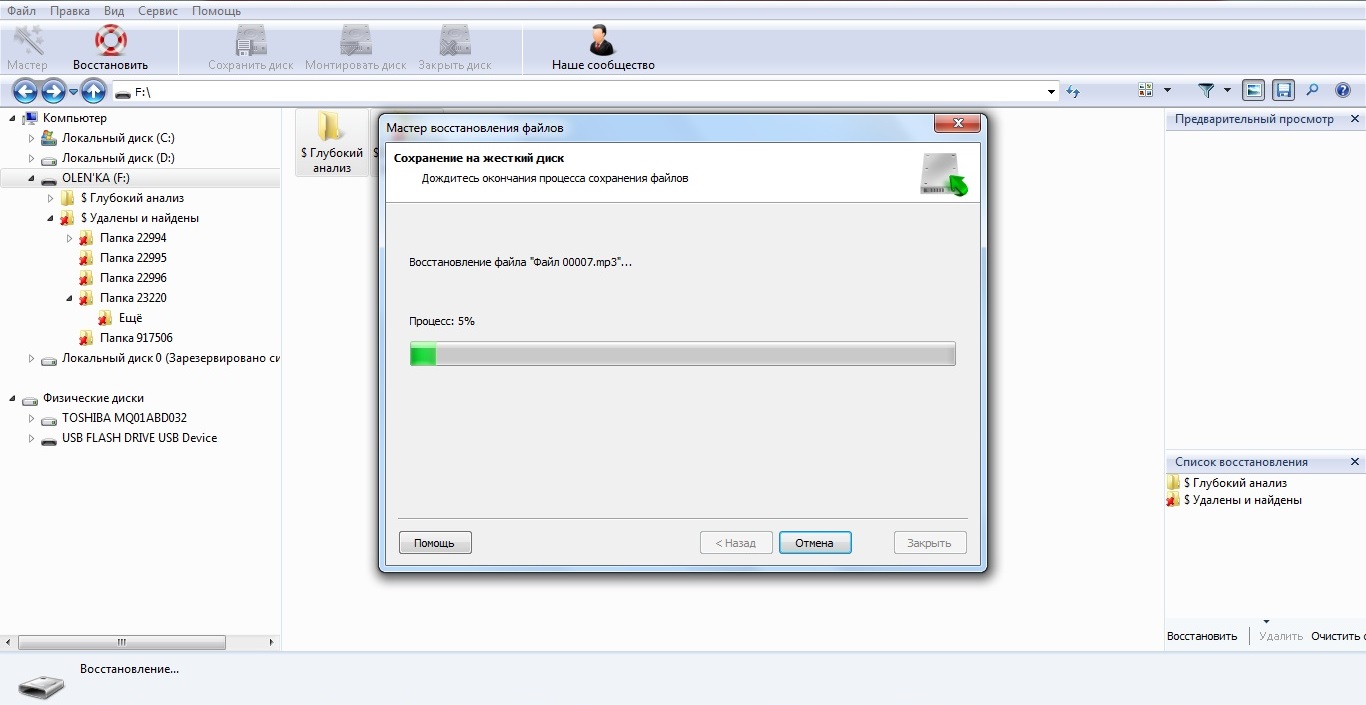The width and height of the screenshot is (1366, 705).
Task: Click the refresh icon beside address bar
Action: coord(1073,91)
